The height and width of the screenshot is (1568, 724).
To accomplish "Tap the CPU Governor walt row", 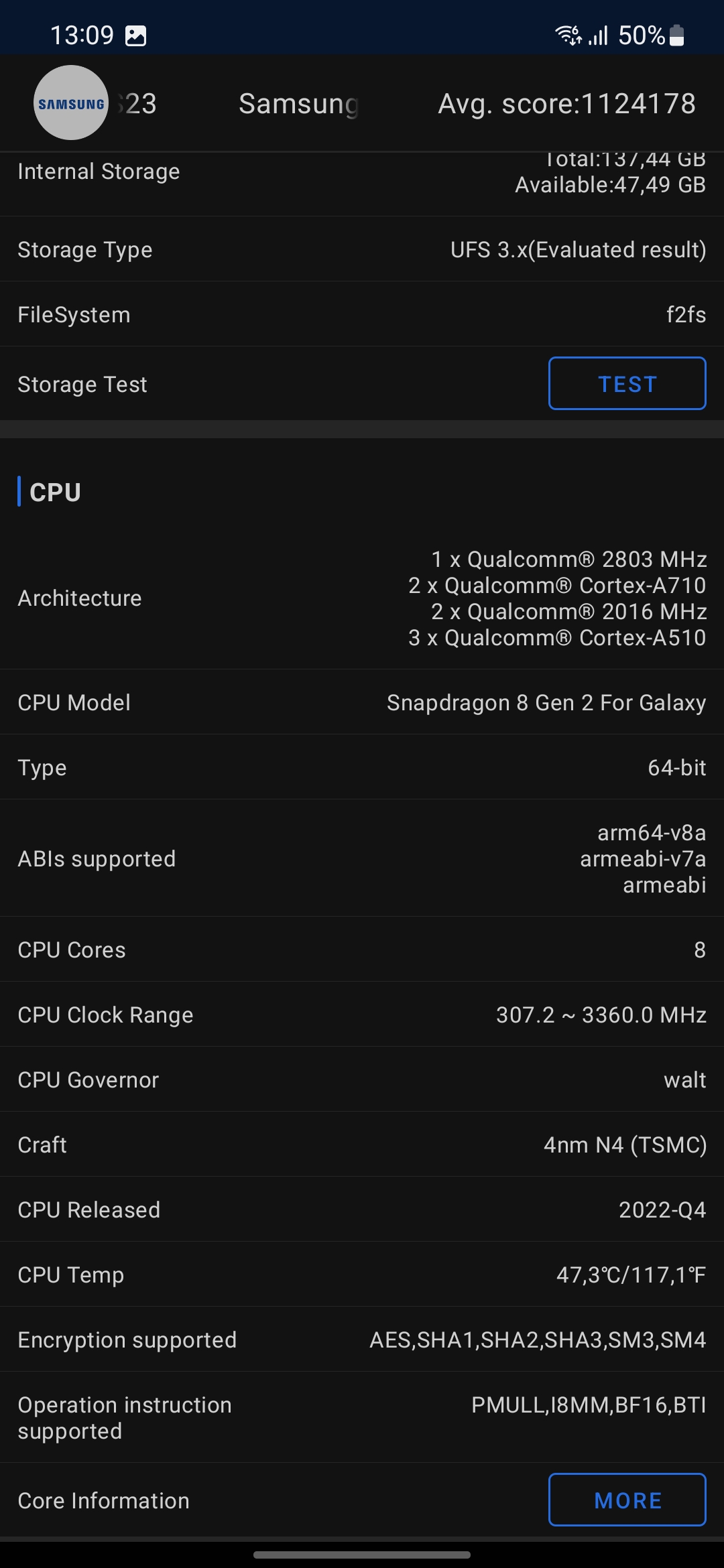I will pos(362,1080).
